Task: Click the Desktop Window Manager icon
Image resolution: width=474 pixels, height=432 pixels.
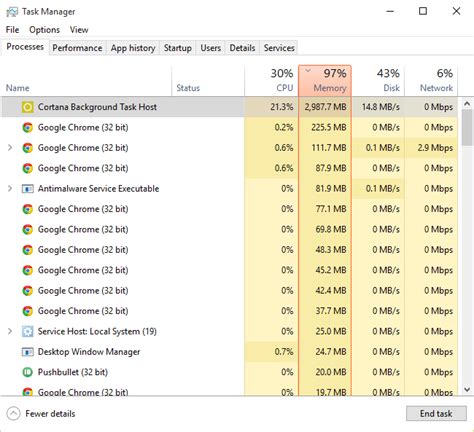Action: [27, 352]
